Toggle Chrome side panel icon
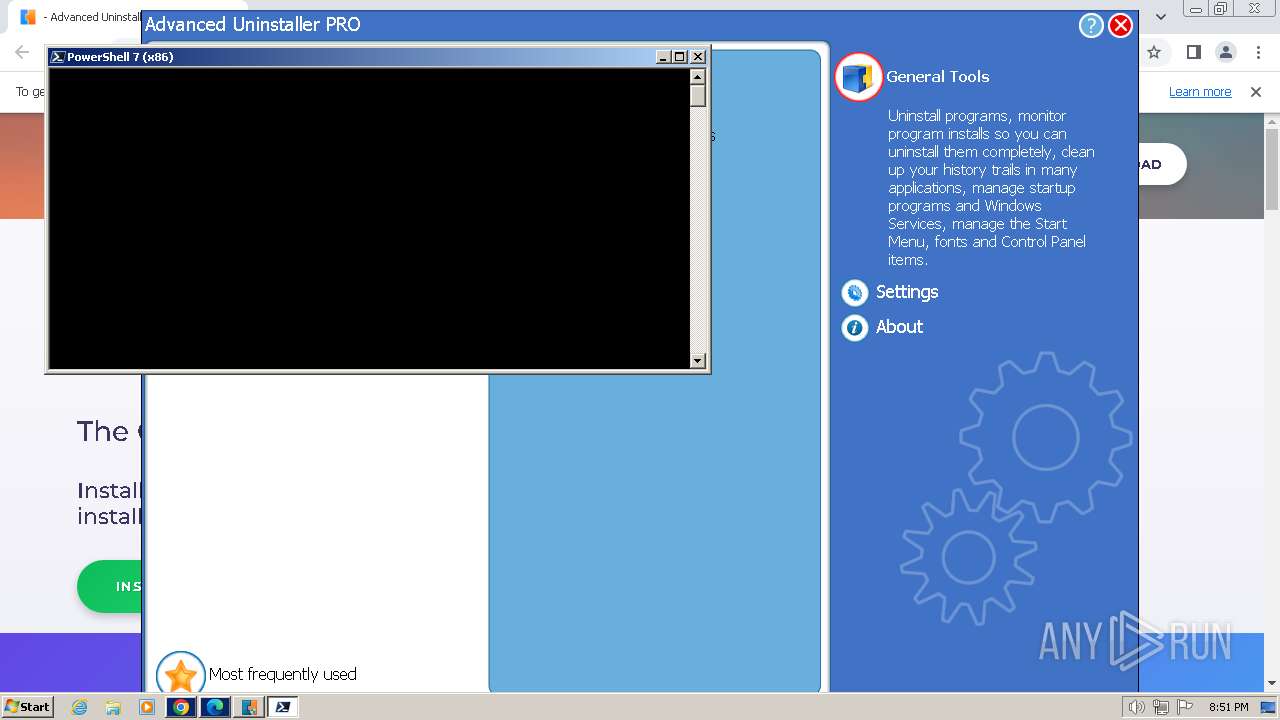Image resolution: width=1280 pixels, height=720 pixels. (1193, 52)
